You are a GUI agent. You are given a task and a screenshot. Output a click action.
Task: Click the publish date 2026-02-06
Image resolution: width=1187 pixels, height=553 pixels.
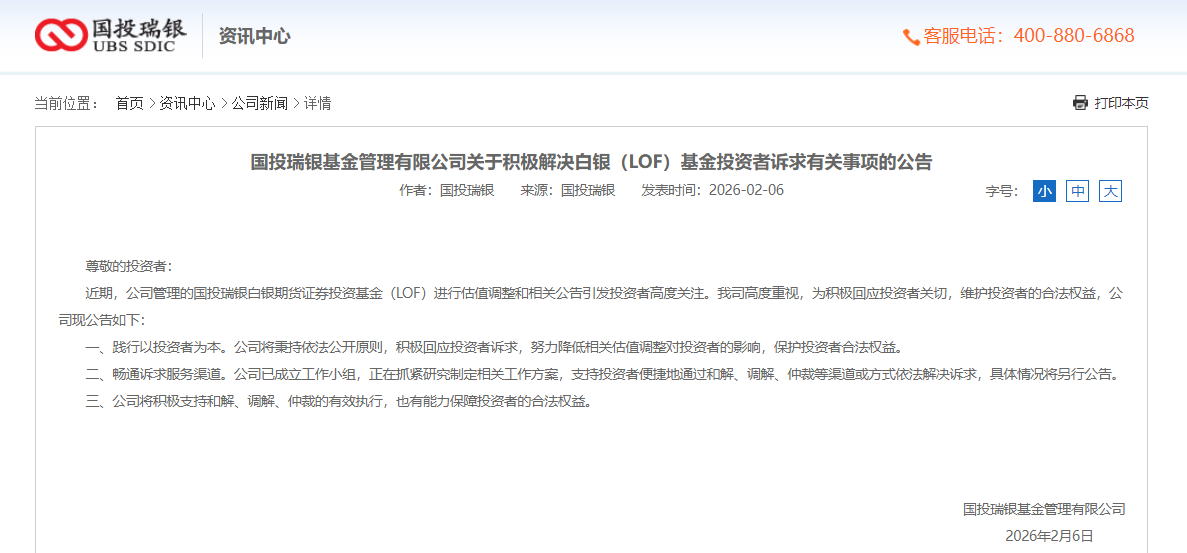[x=746, y=190]
